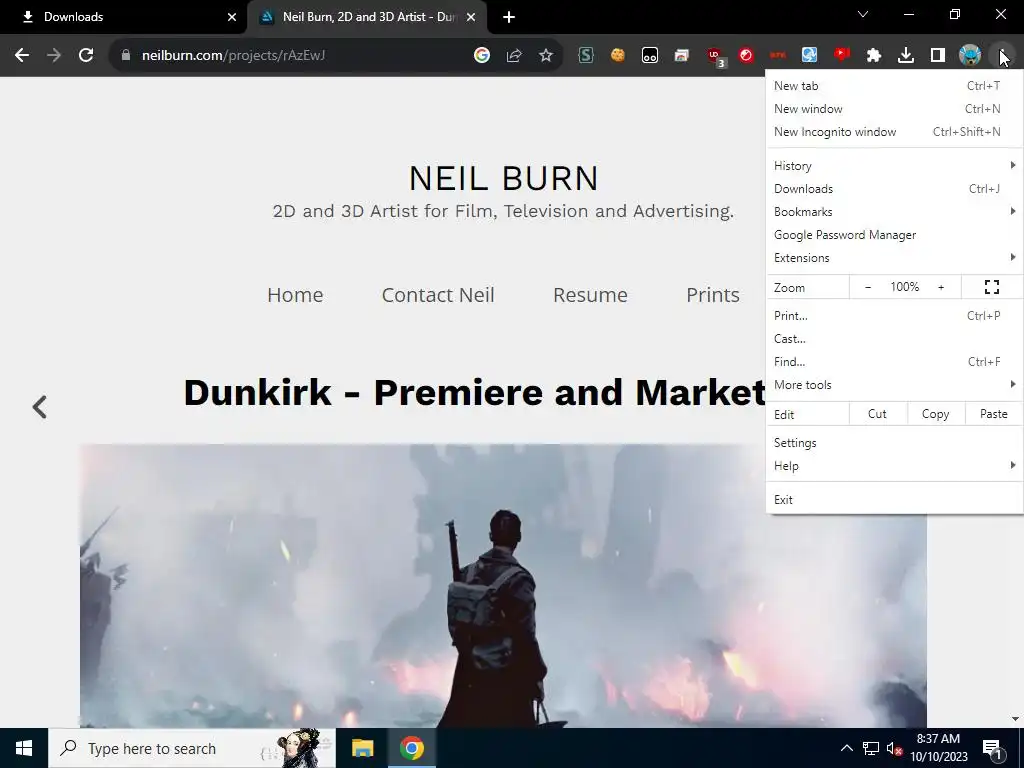Open Google Password Manager
Viewport: 1024px width, 768px height.
click(x=894, y=234)
